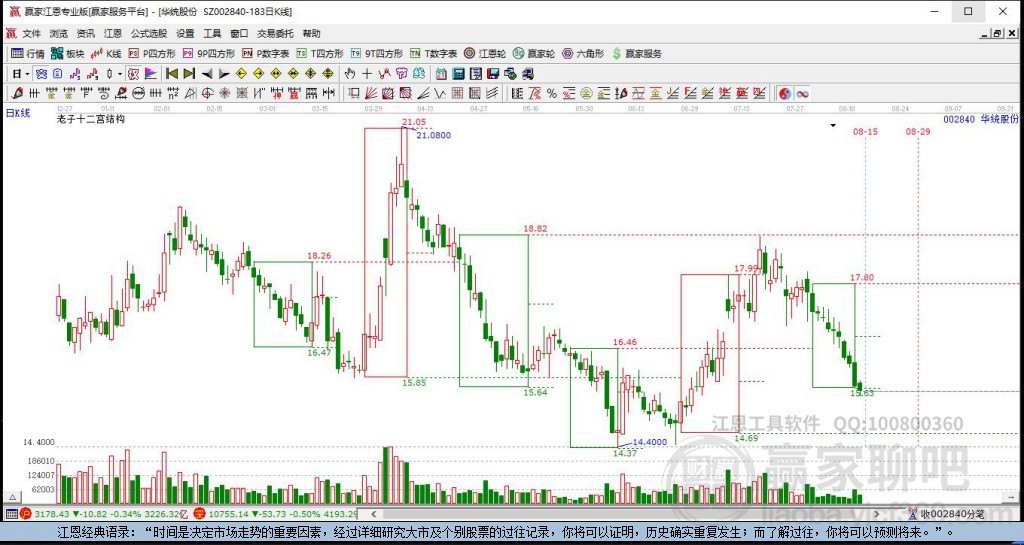The image size is (1024, 545).
Task: Click the 08-29 date marker
Action: pyautogui.click(x=918, y=131)
